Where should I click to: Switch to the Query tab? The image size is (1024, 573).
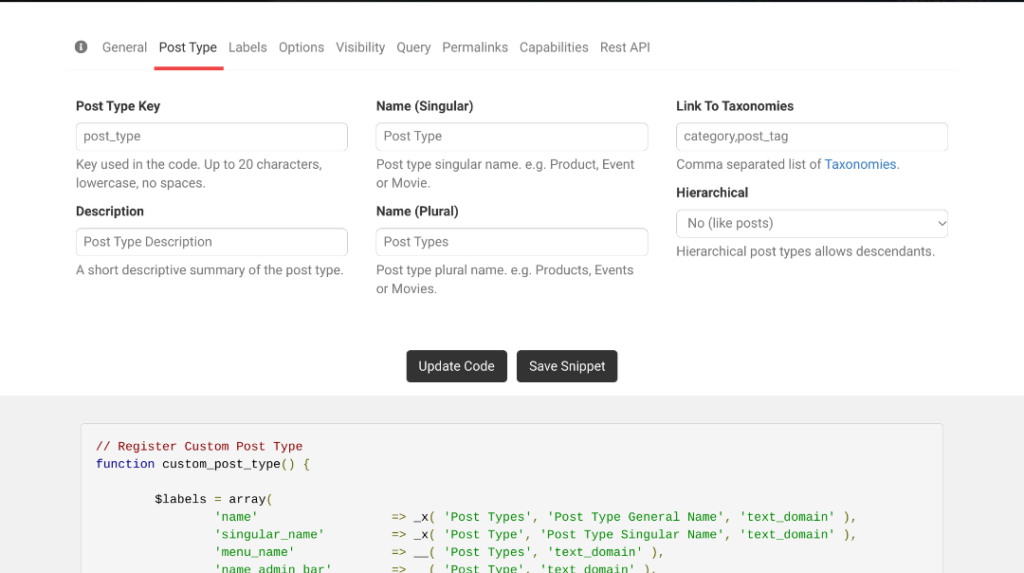click(x=413, y=47)
